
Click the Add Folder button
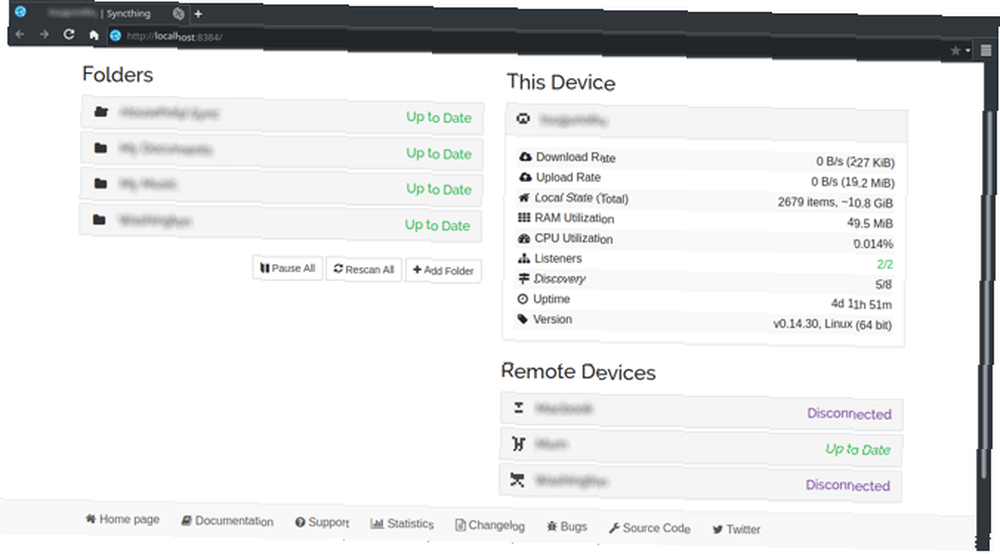[443, 270]
